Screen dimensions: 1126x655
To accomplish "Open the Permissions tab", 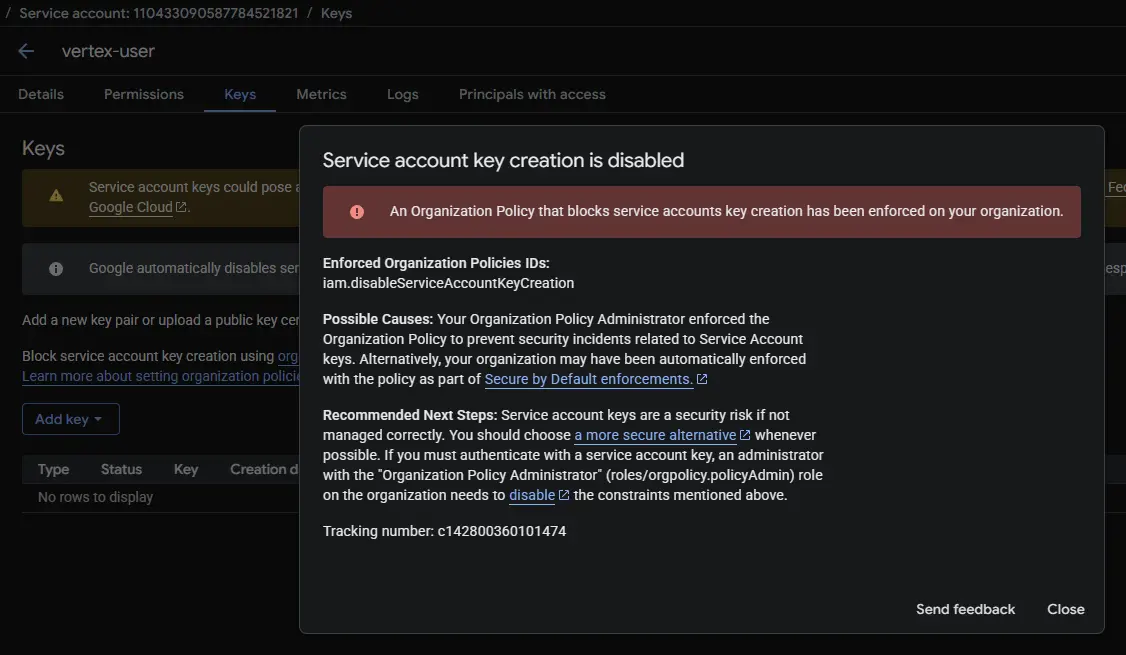I will click(x=144, y=94).
